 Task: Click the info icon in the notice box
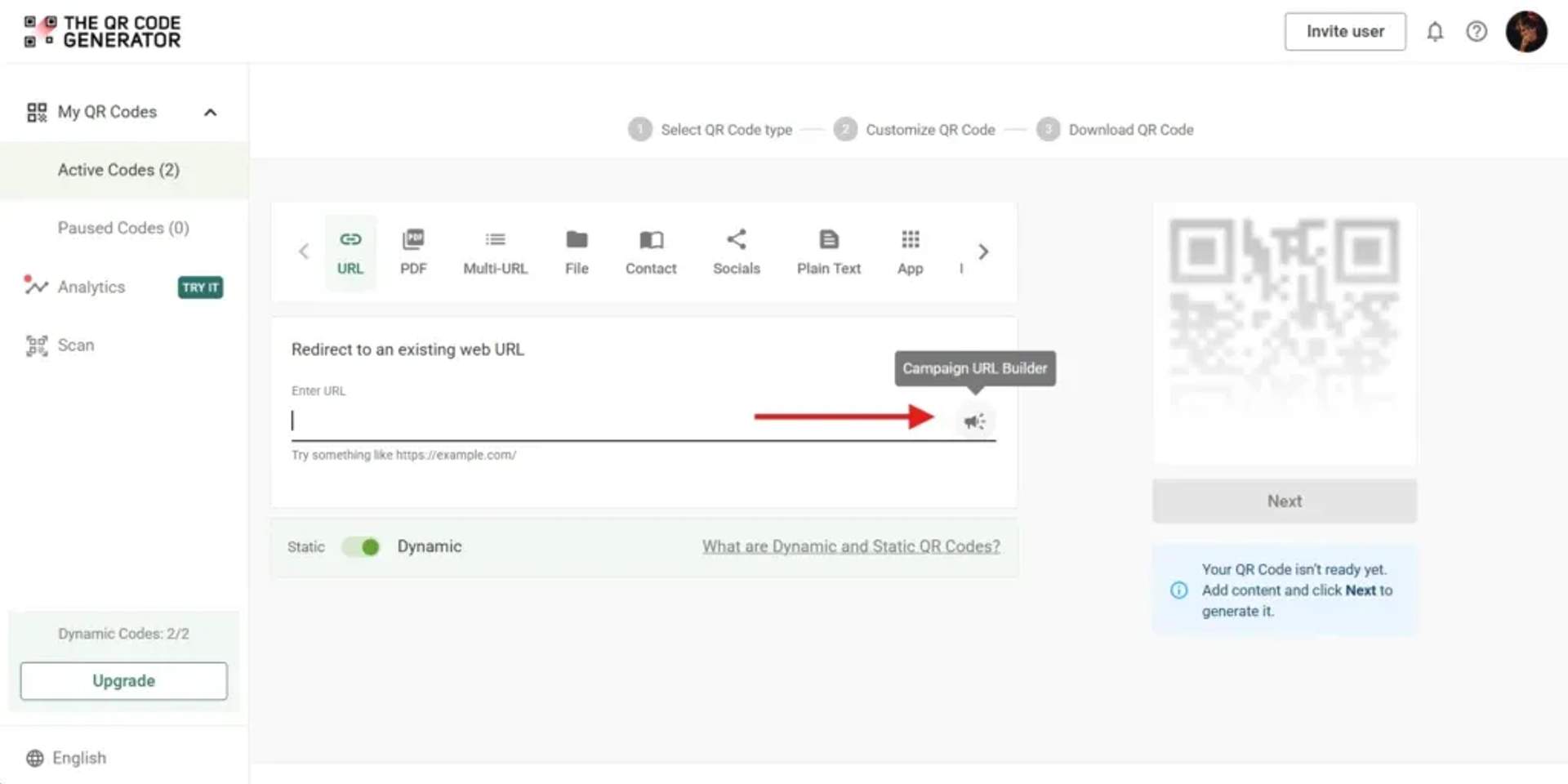[x=1179, y=590]
